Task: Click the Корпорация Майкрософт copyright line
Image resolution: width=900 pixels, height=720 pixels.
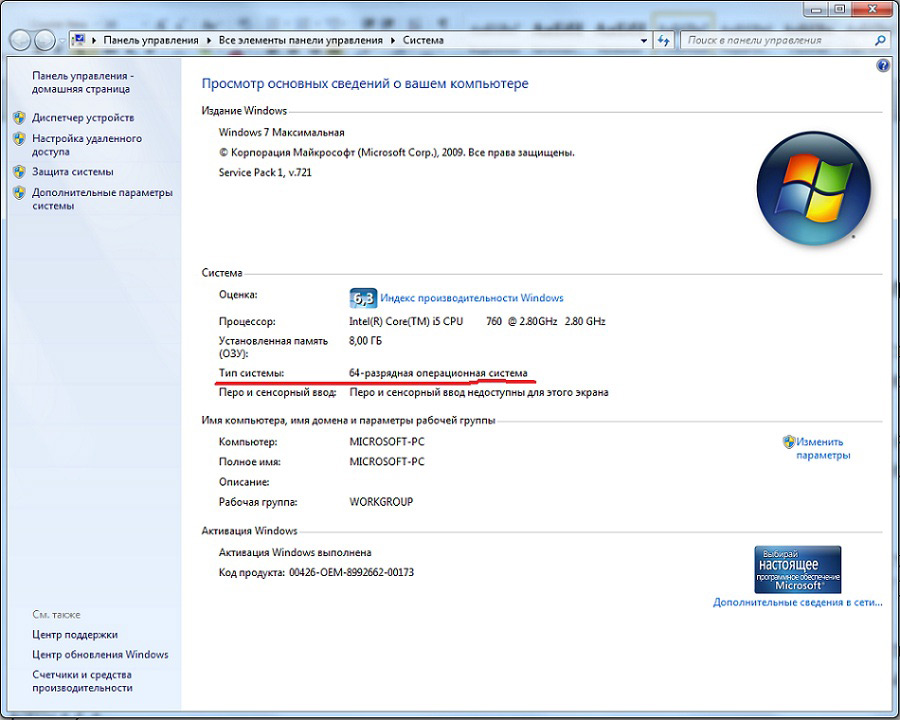Action: coord(397,153)
